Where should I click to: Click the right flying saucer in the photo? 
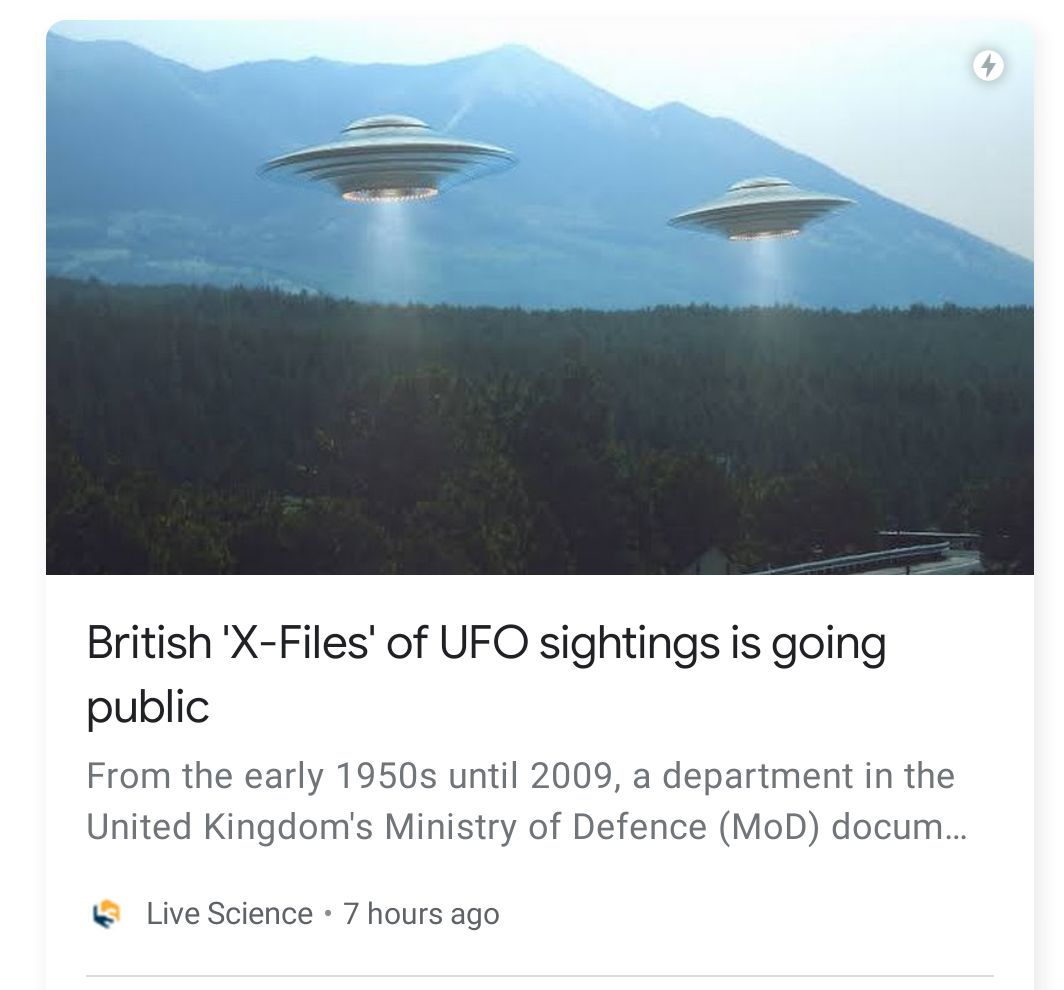pos(762,210)
